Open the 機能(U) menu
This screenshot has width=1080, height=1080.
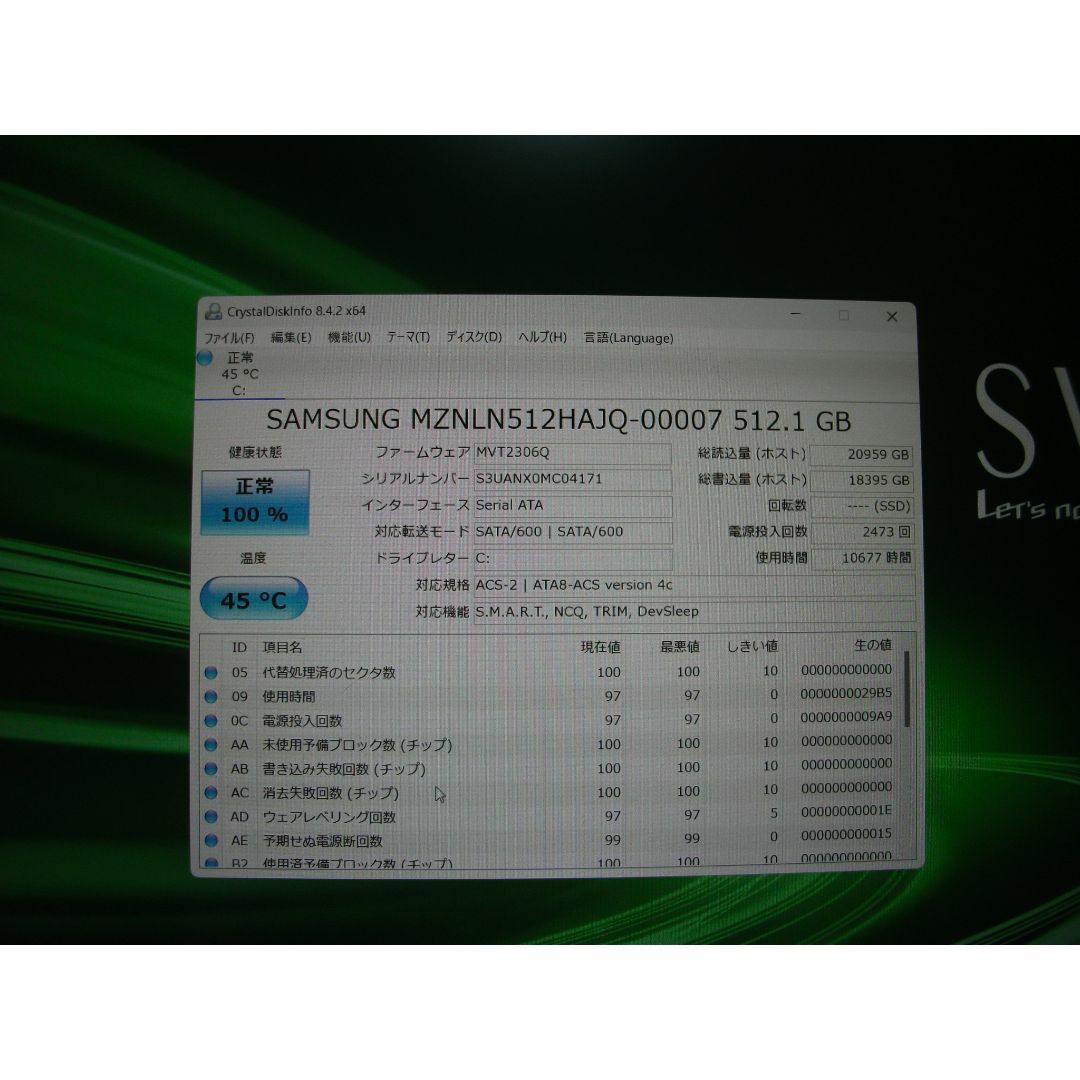tap(349, 338)
